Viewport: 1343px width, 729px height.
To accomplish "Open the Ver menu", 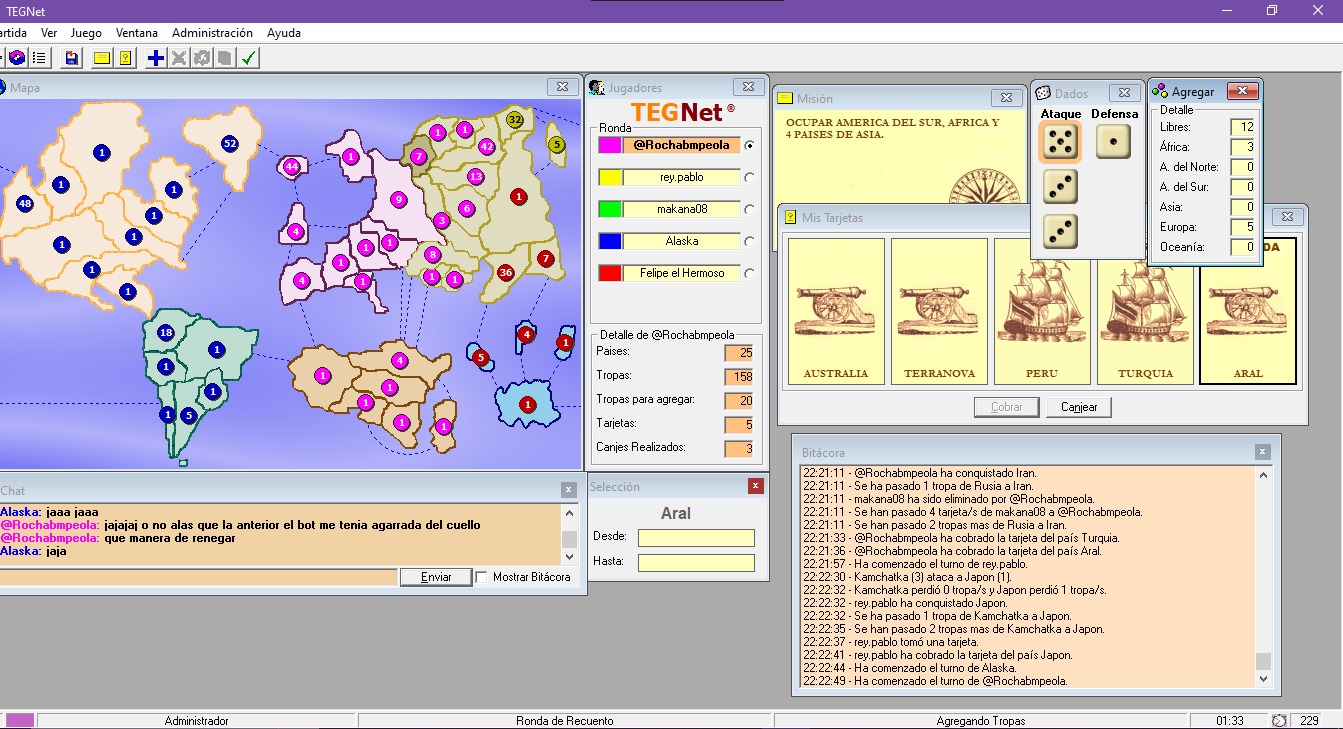I will pos(49,33).
